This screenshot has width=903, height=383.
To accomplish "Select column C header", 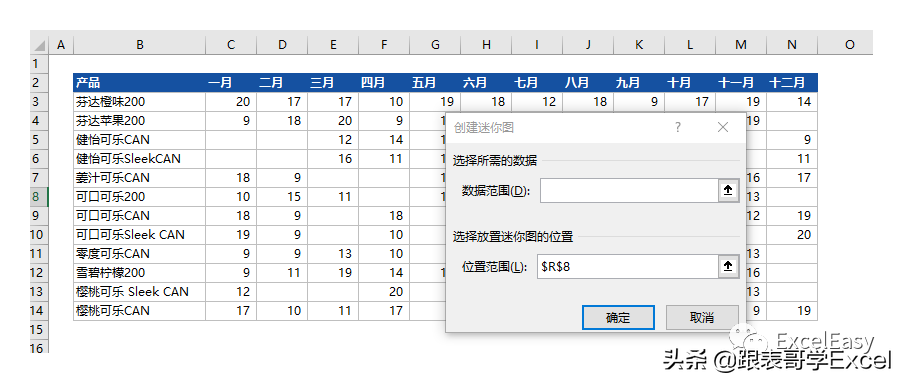I will pos(231,45).
